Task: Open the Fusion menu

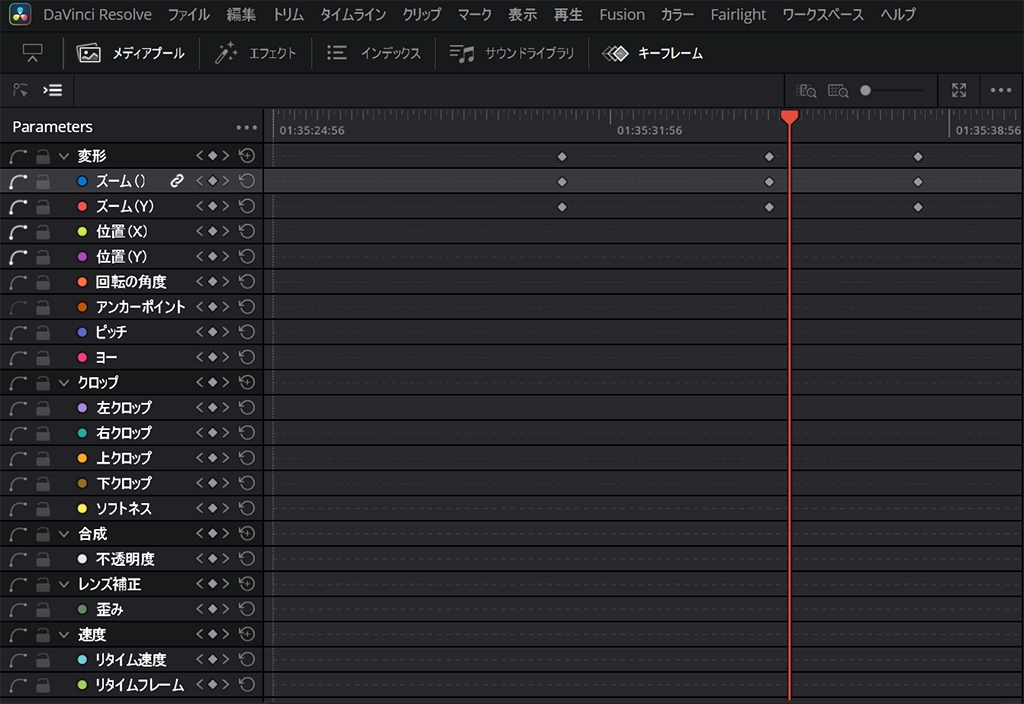Action: pyautogui.click(x=621, y=15)
